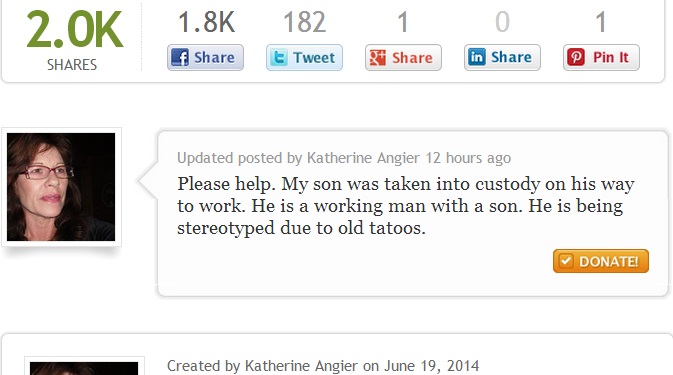Click the Google Plus icon
The height and width of the screenshot is (375, 673).
click(x=378, y=57)
